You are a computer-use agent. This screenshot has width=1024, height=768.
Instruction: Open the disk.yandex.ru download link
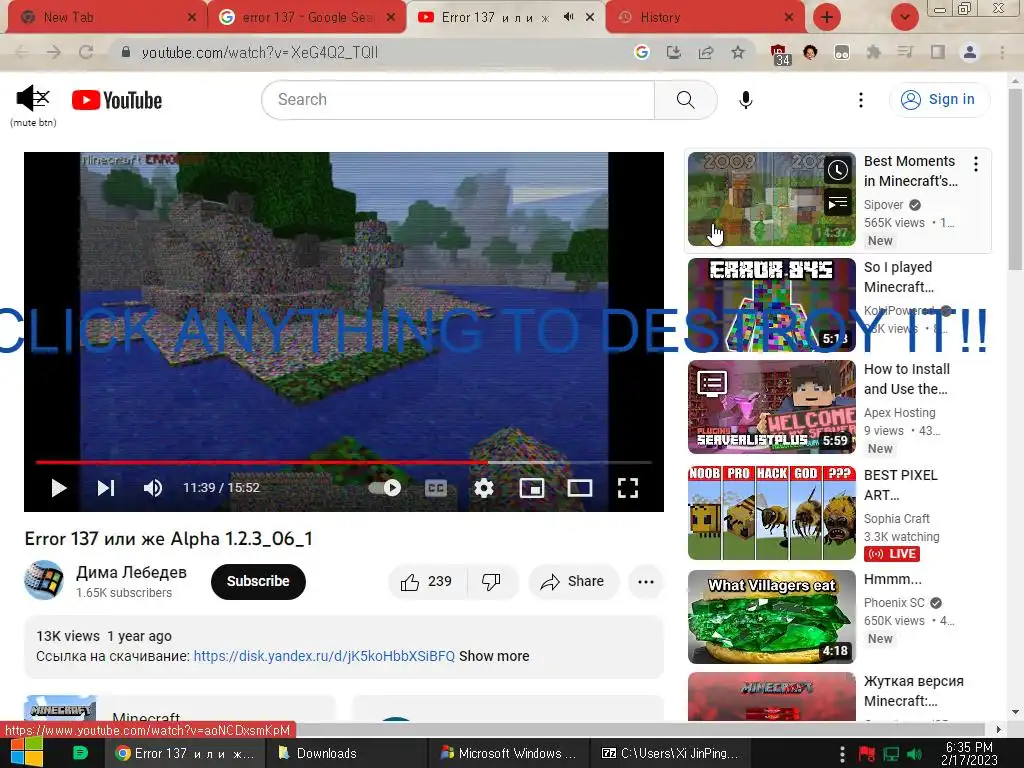pos(324,656)
